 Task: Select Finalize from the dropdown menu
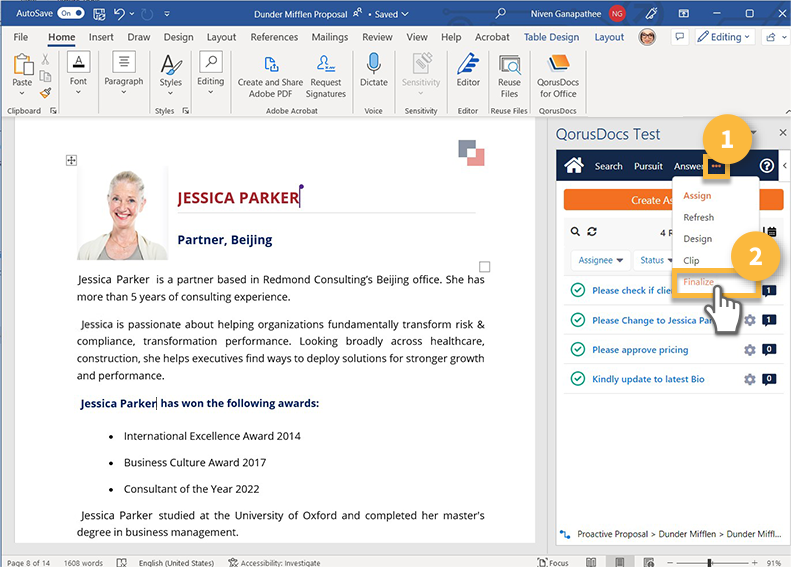pyautogui.click(x=698, y=282)
